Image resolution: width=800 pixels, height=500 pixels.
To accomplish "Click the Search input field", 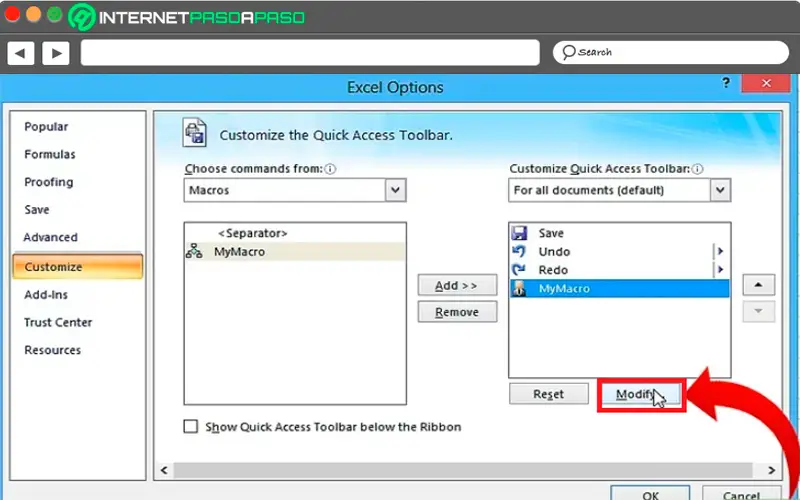I will 671,52.
